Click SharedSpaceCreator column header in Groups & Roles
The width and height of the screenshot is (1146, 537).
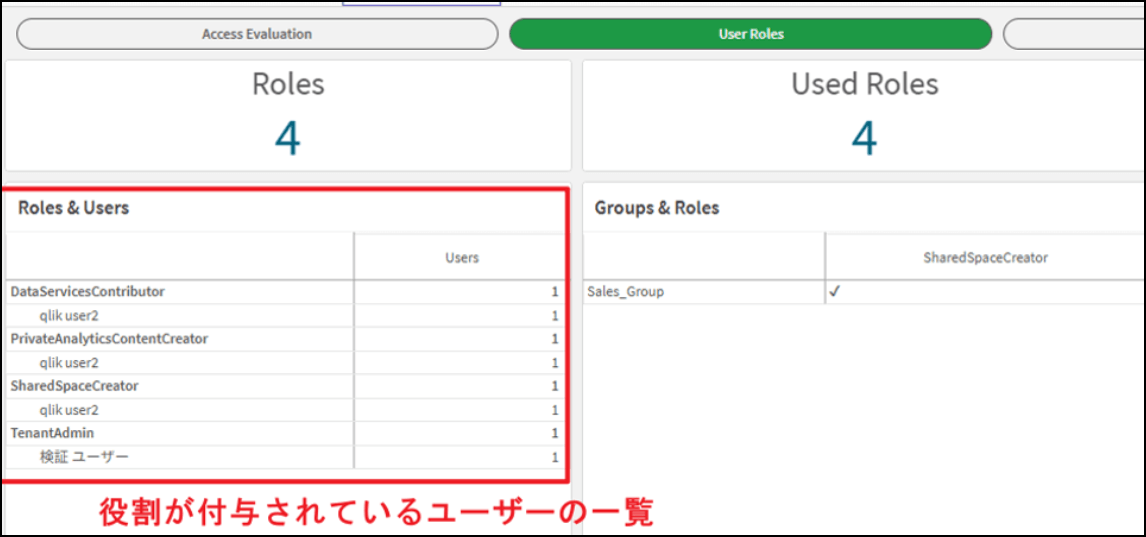985,257
